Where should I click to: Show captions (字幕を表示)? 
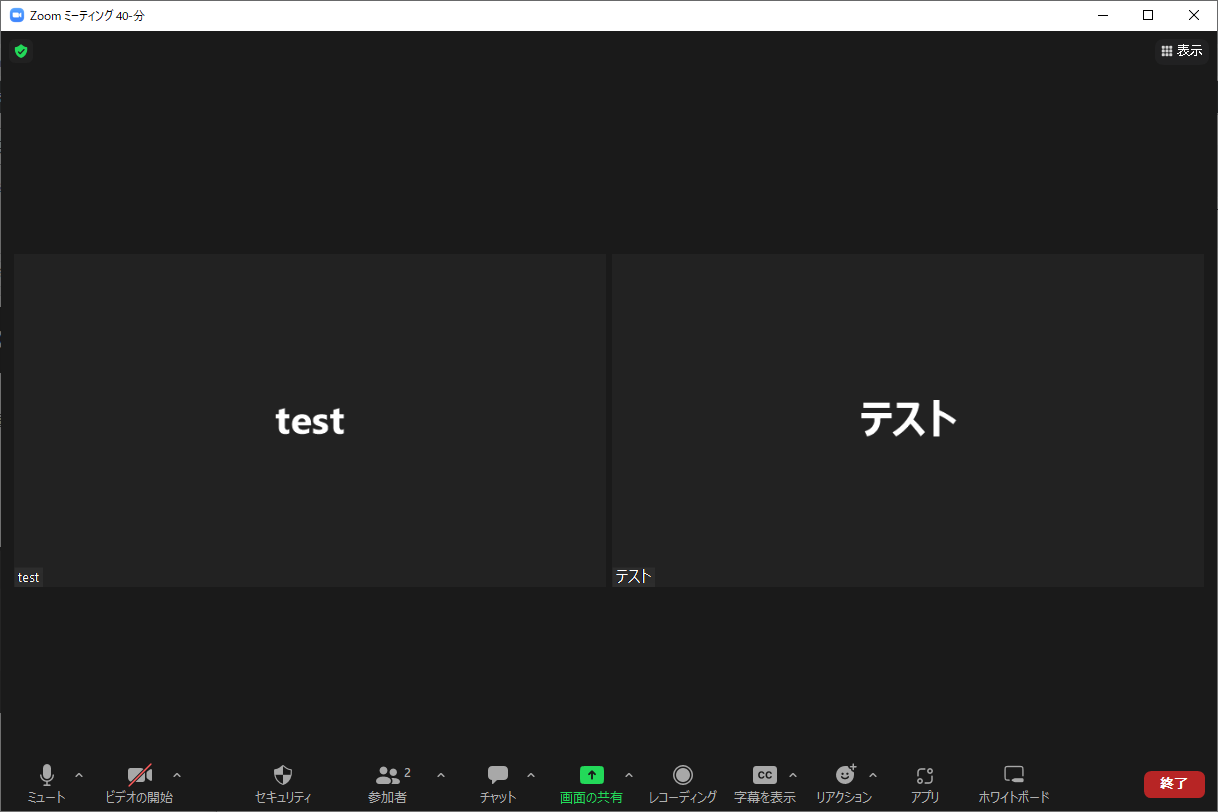(x=764, y=783)
